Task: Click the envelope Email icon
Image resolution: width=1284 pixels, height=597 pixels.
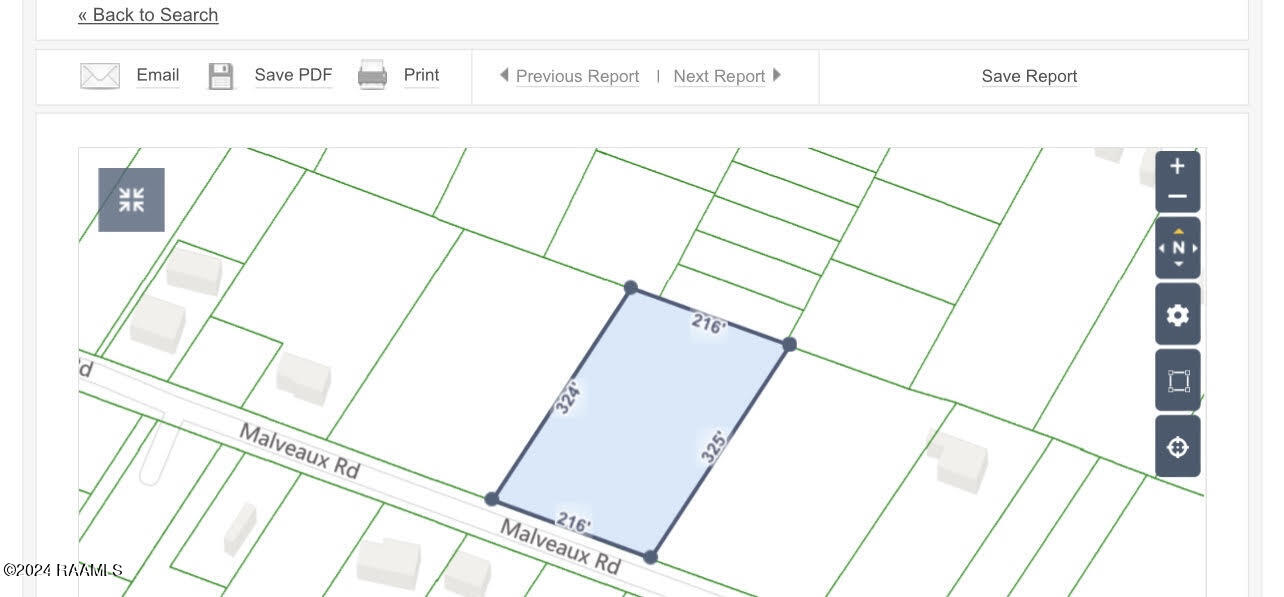Action: pos(100,76)
